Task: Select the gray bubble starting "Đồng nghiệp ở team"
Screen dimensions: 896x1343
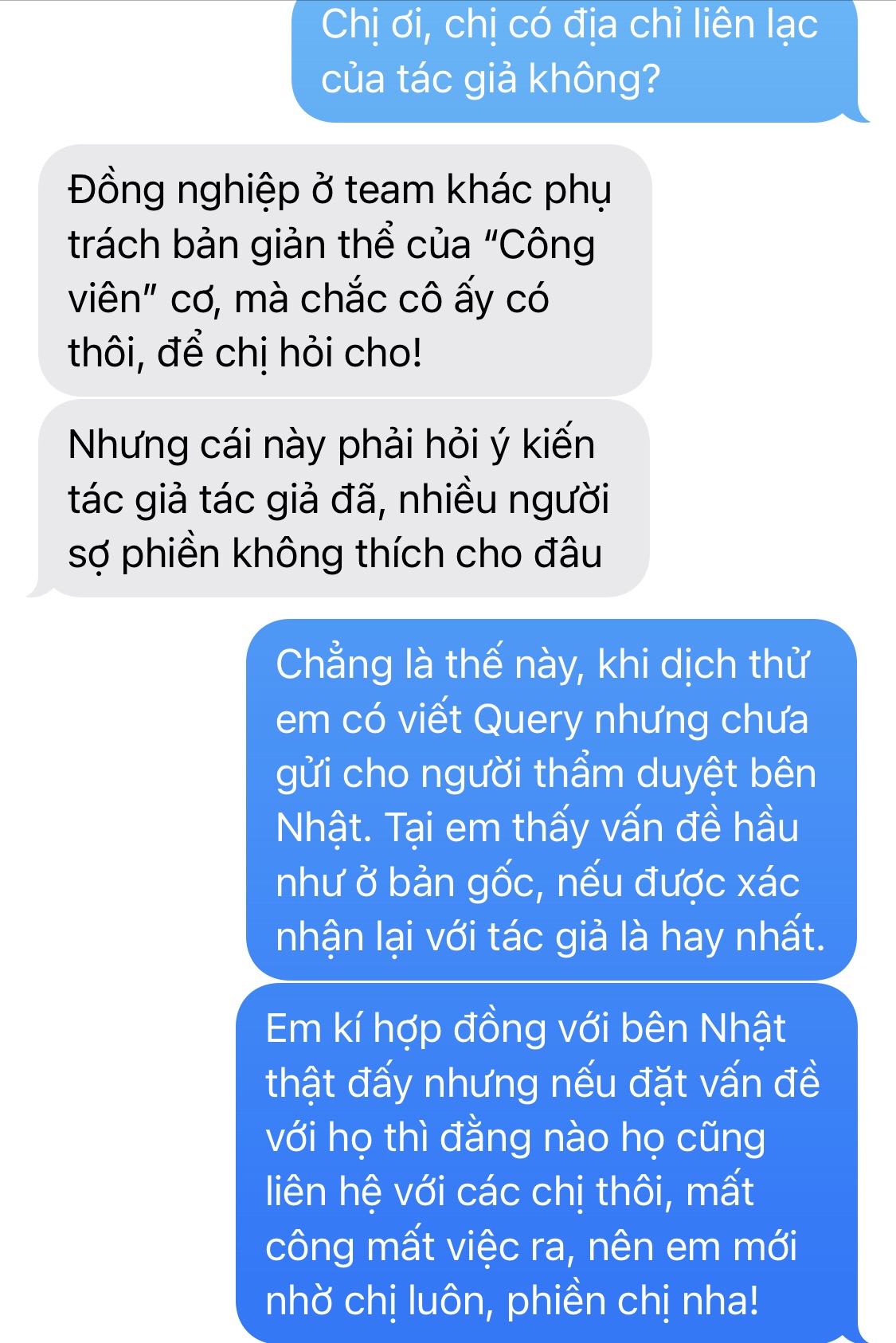Action: tap(345, 270)
